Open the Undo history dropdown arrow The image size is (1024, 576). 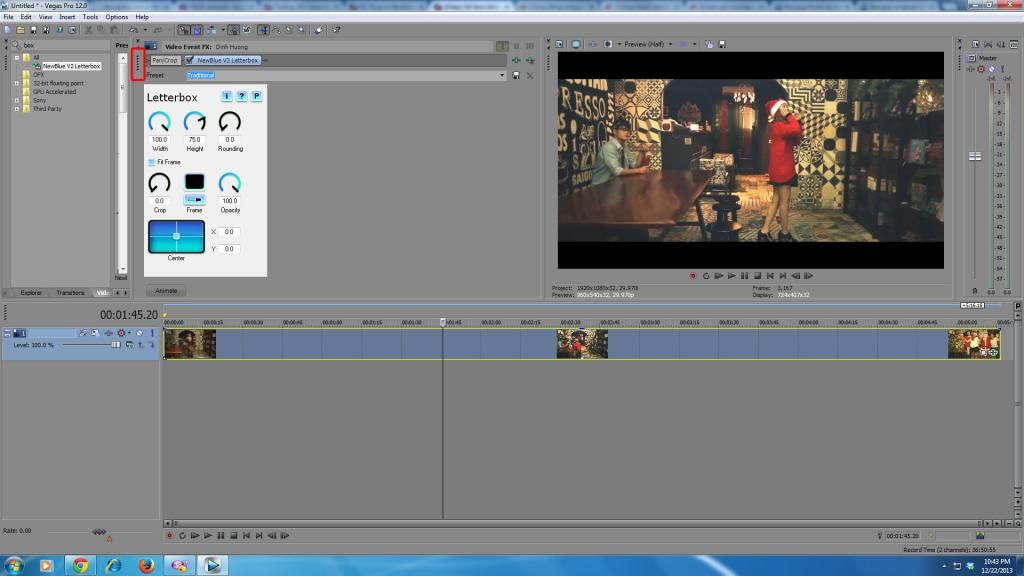click(x=145, y=29)
